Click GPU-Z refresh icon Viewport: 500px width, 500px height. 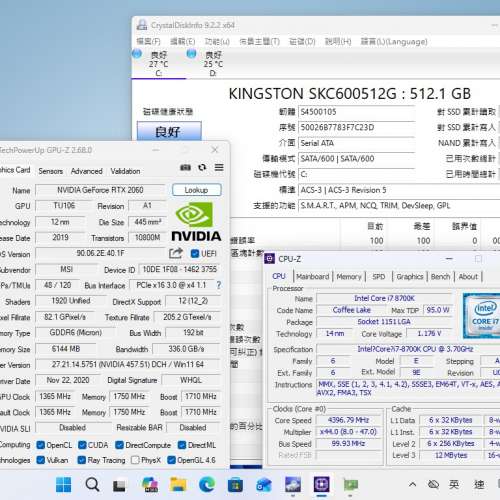tap(202, 167)
